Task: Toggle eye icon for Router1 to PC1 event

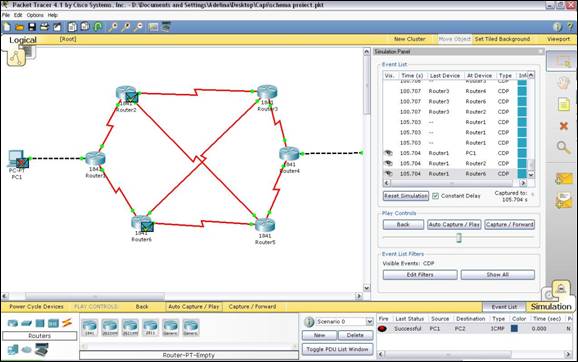Action: (x=388, y=153)
